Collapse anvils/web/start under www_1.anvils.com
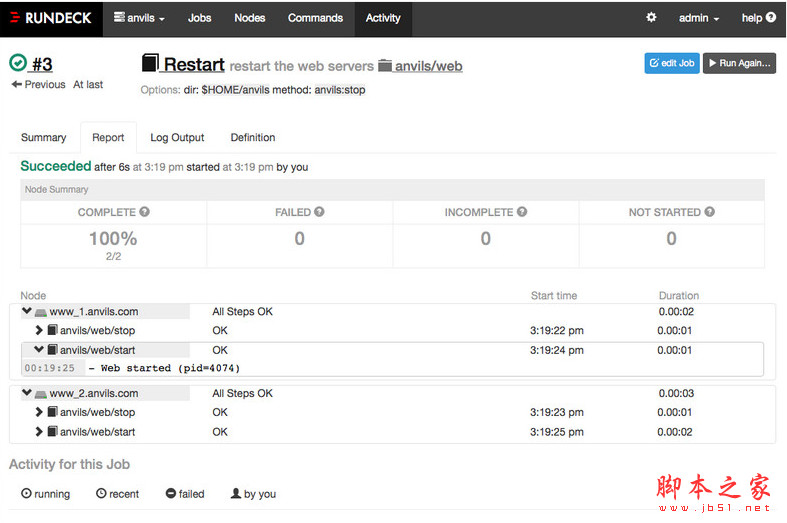Image resolution: width=787 pixels, height=523 pixels. point(39,349)
